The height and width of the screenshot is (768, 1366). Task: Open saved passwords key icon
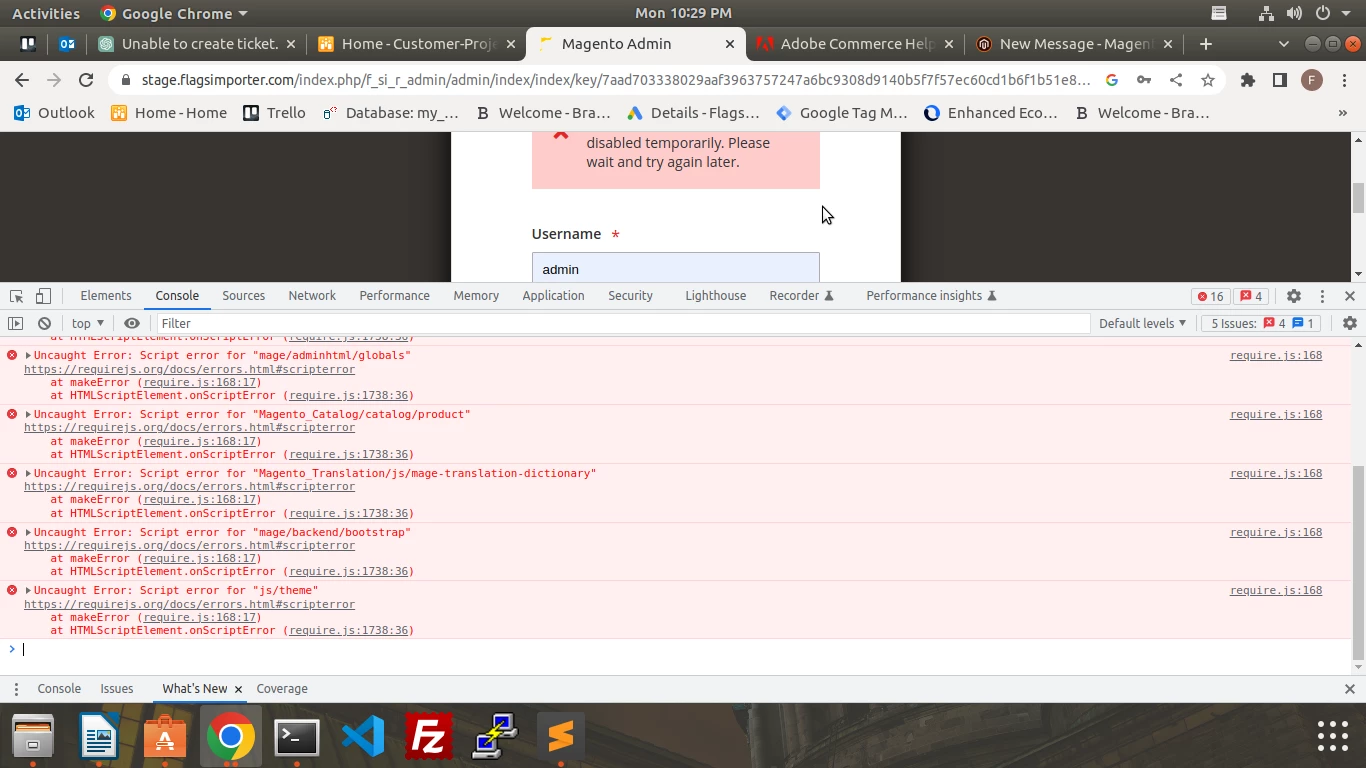click(1144, 80)
